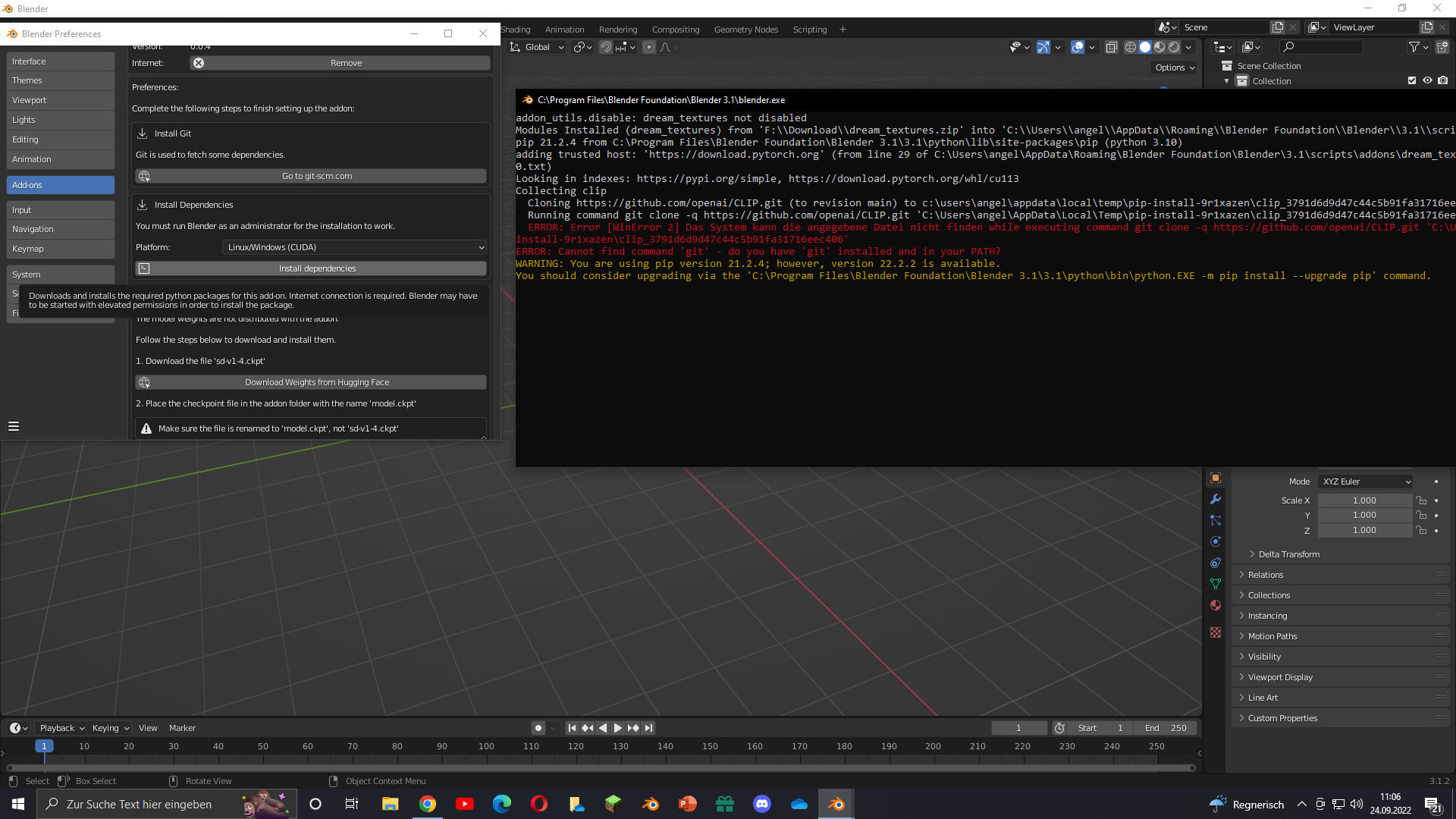The height and width of the screenshot is (819, 1456).
Task: Open the Object Data (mesh) tab
Action: [1216, 584]
